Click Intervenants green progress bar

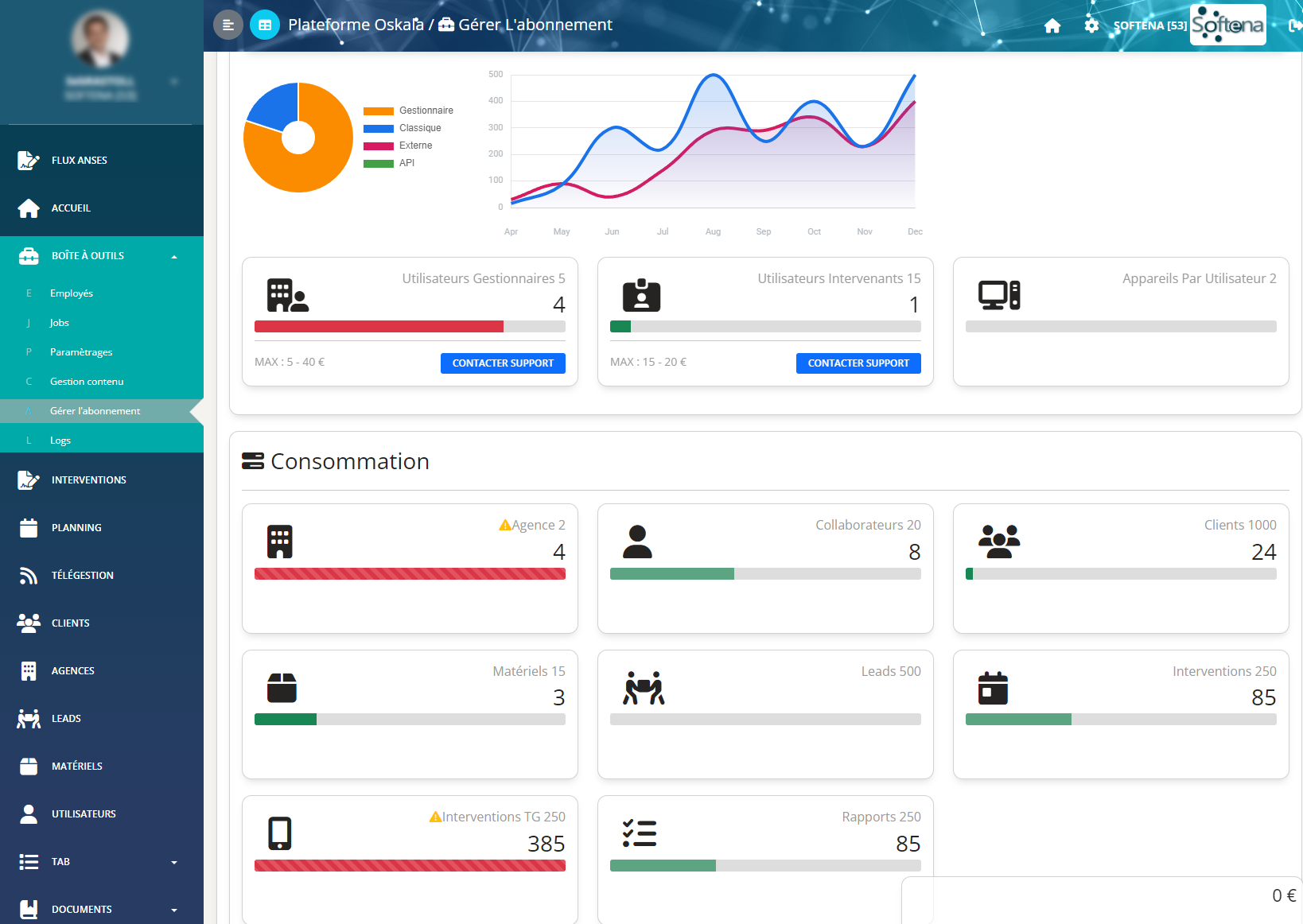(620, 327)
